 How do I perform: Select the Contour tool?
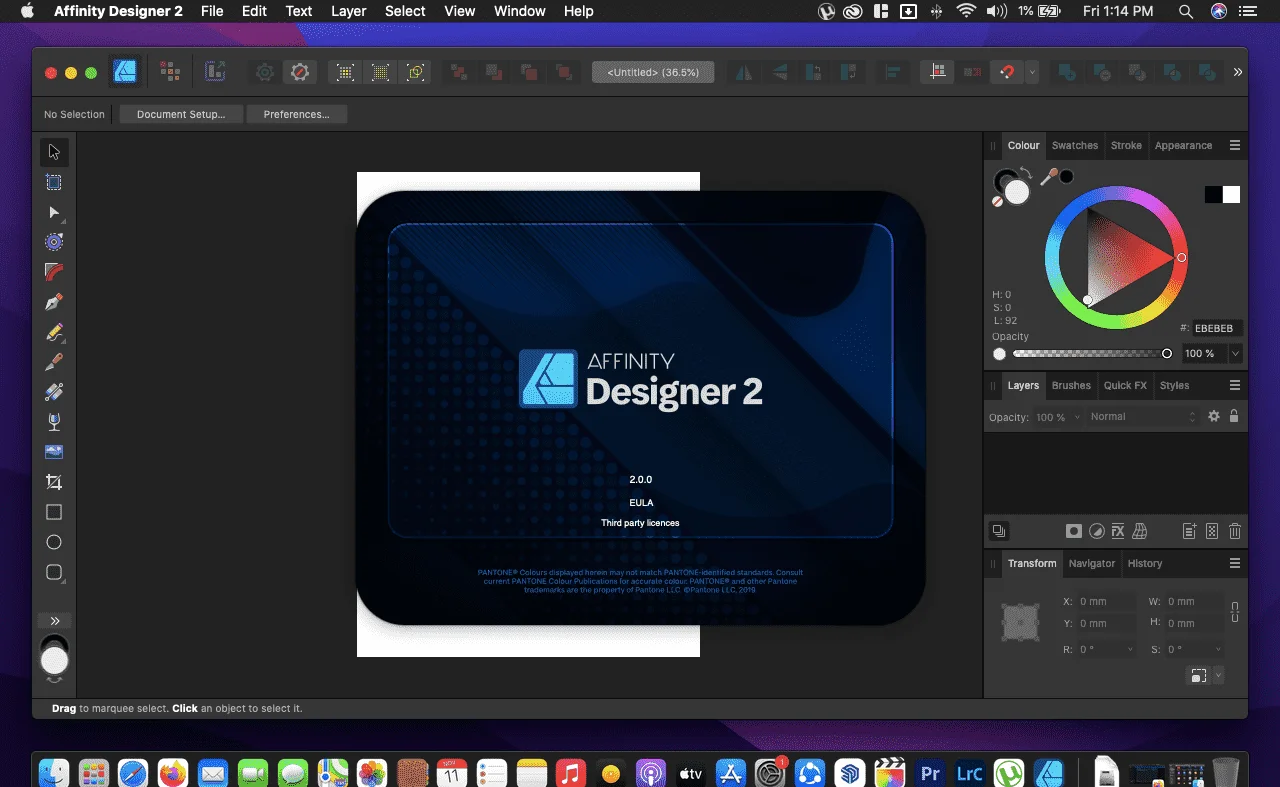pos(54,242)
